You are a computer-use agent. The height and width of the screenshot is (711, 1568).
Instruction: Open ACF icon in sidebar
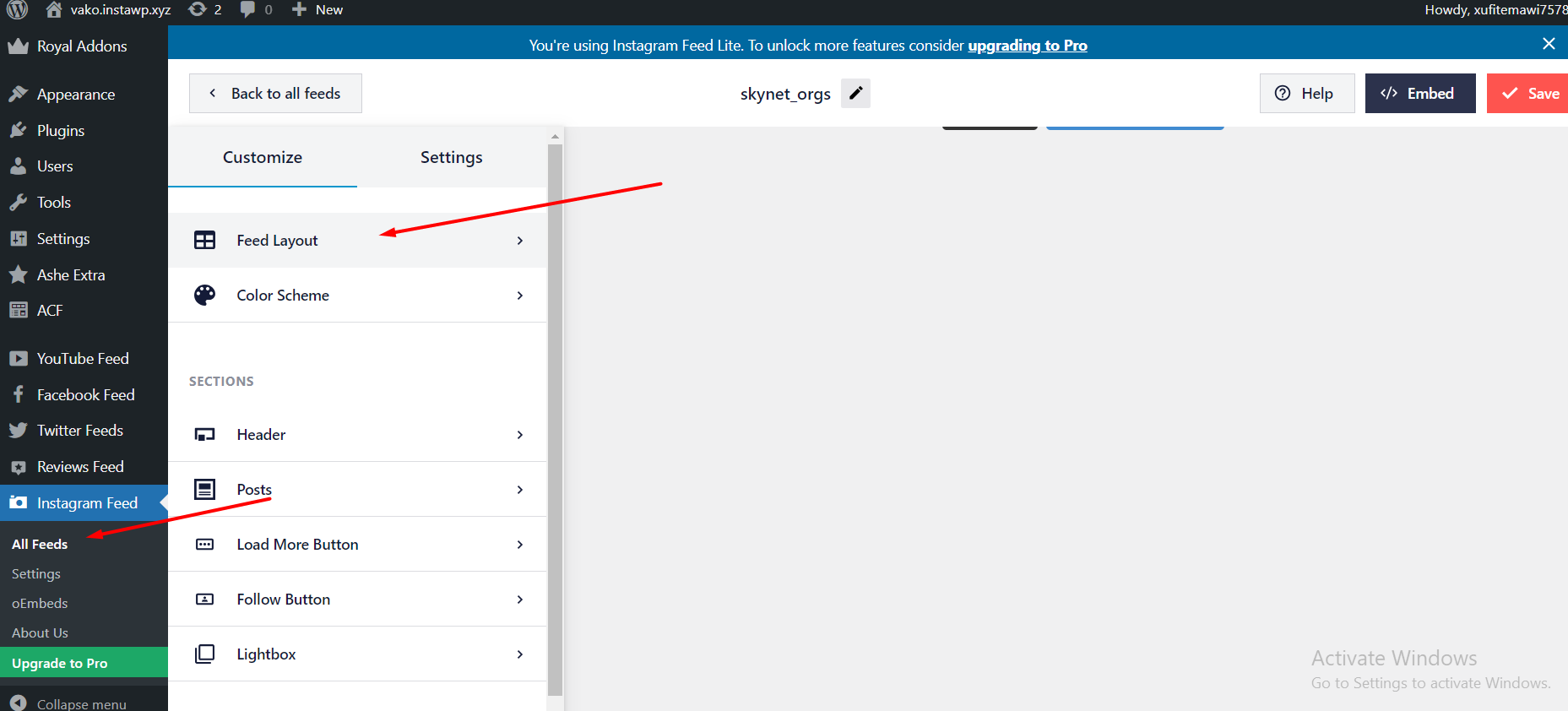point(18,310)
